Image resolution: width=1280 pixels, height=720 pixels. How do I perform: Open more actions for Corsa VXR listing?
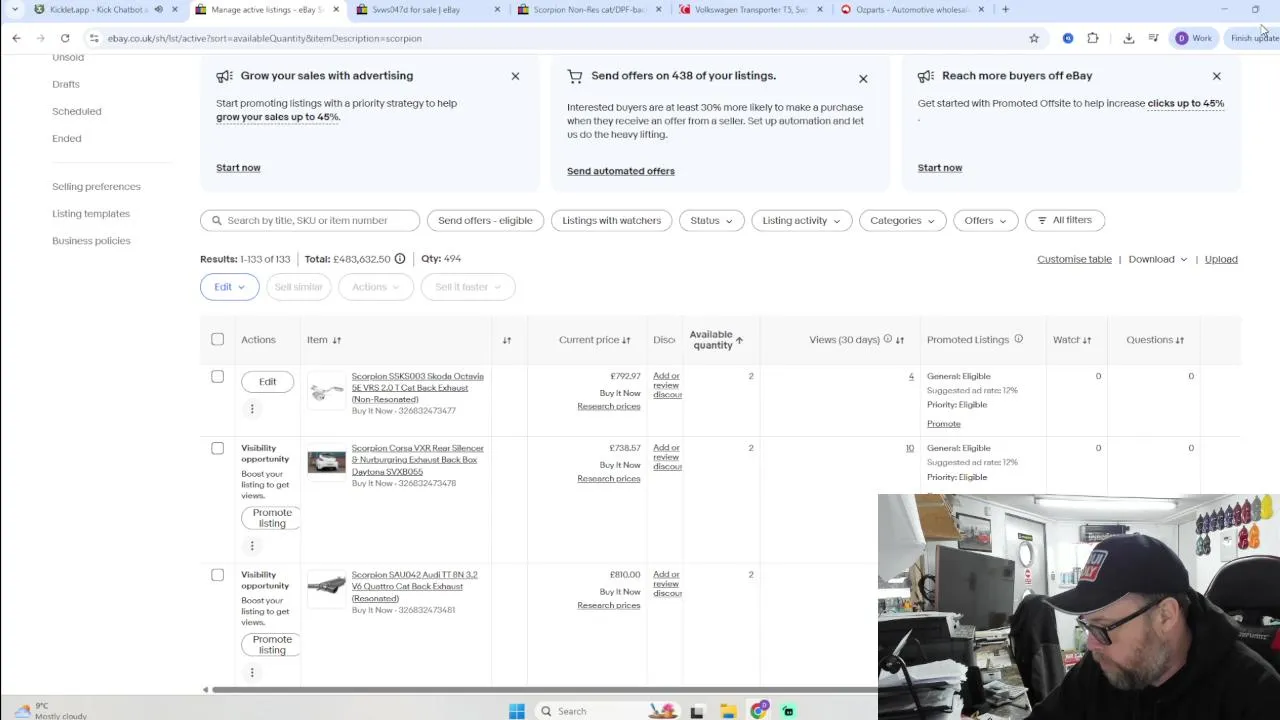click(x=252, y=546)
